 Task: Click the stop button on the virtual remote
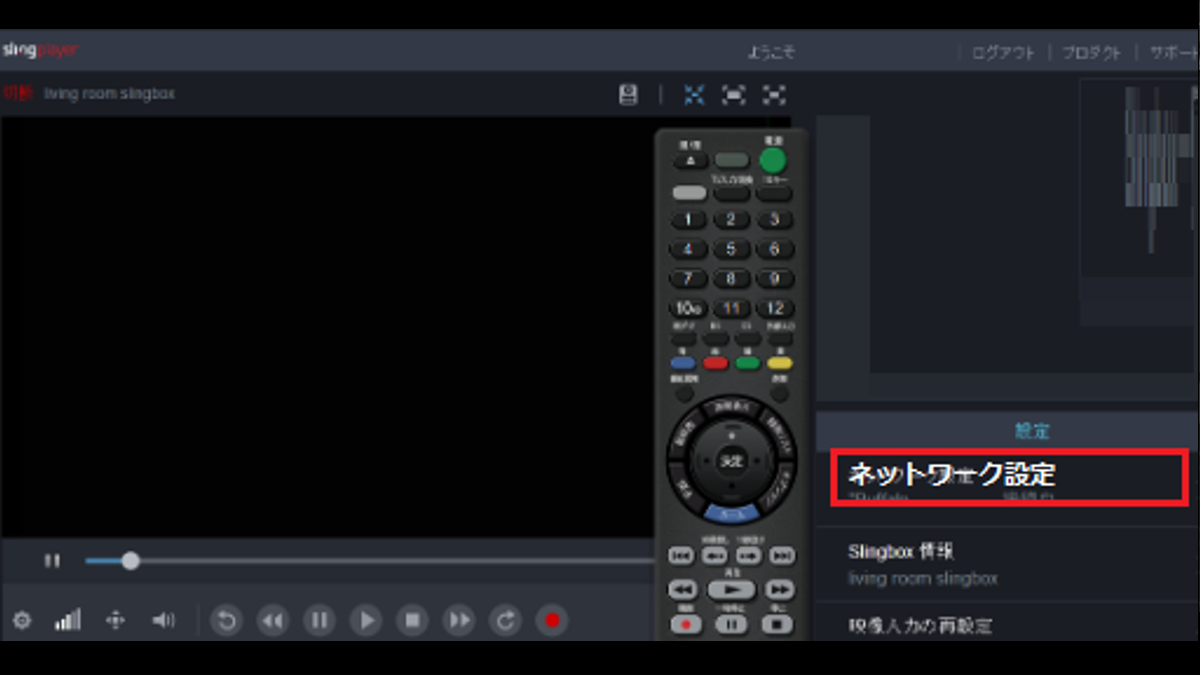[x=777, y=624]
